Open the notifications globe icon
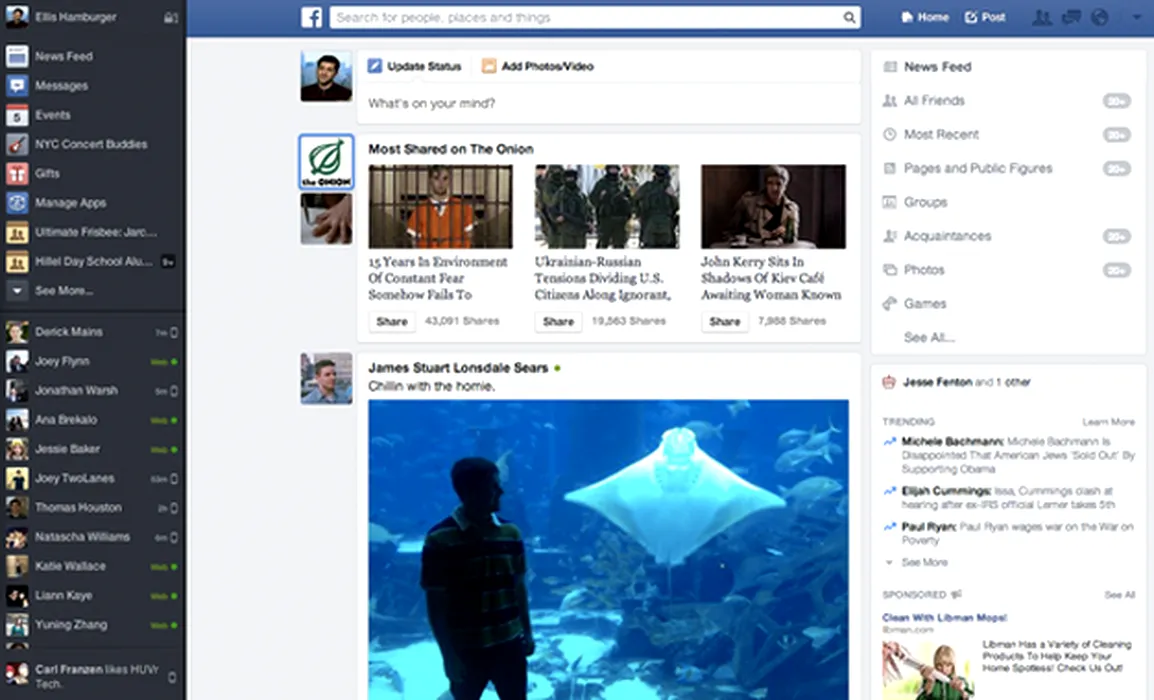1154x700 pixels. click(x=1100, y=17)
